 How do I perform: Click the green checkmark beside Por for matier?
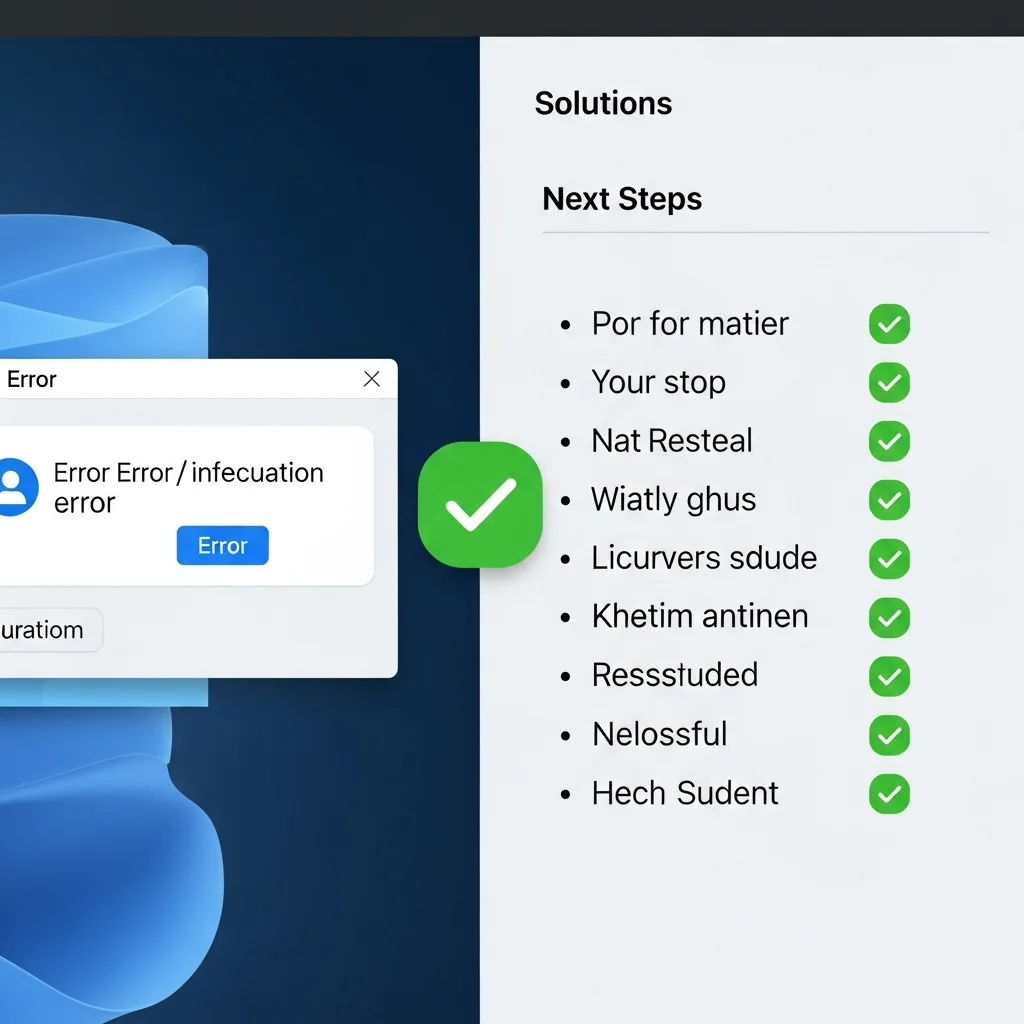pos(888,323)
